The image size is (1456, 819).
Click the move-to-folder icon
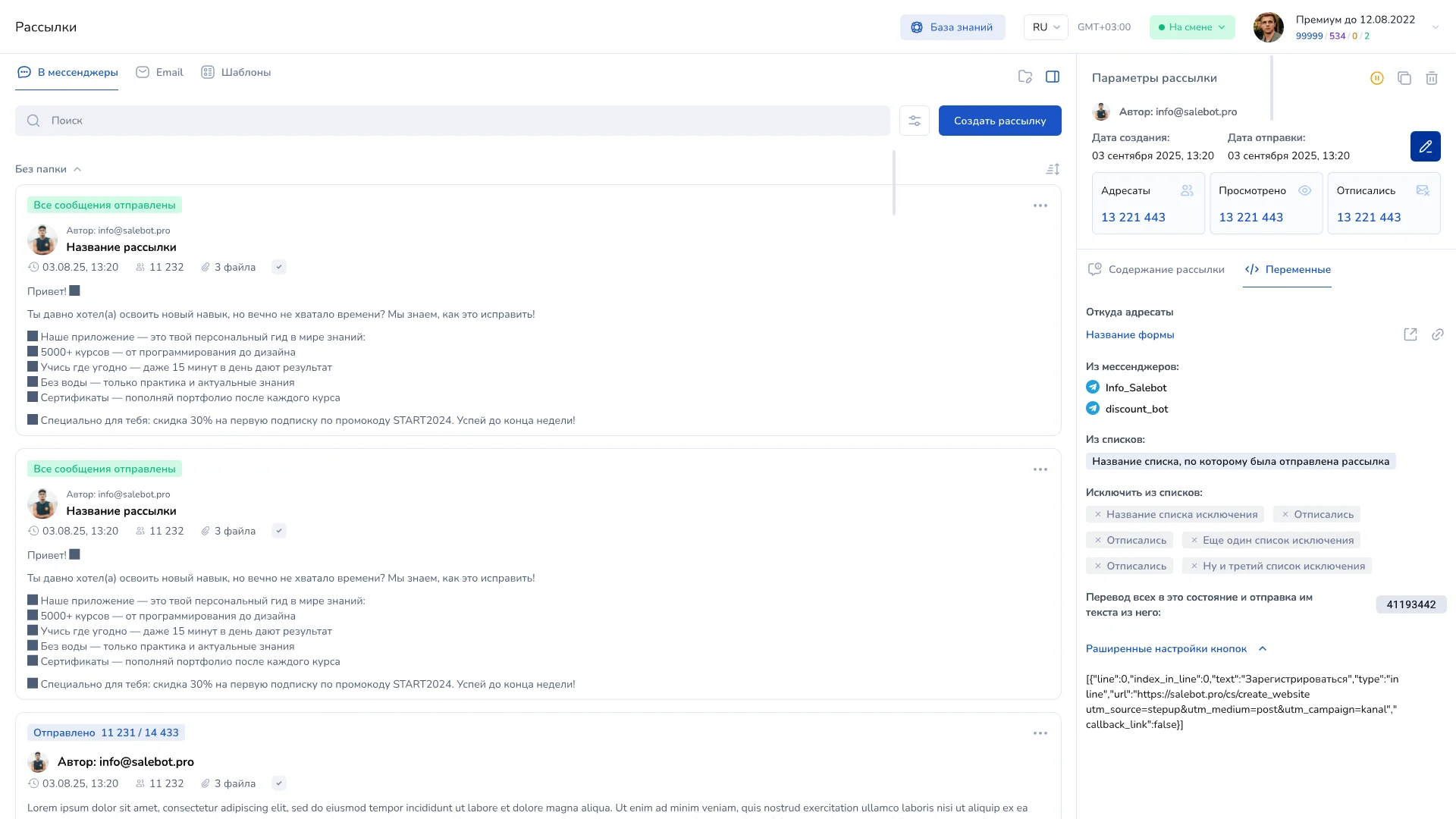[x=1025, y=77]
